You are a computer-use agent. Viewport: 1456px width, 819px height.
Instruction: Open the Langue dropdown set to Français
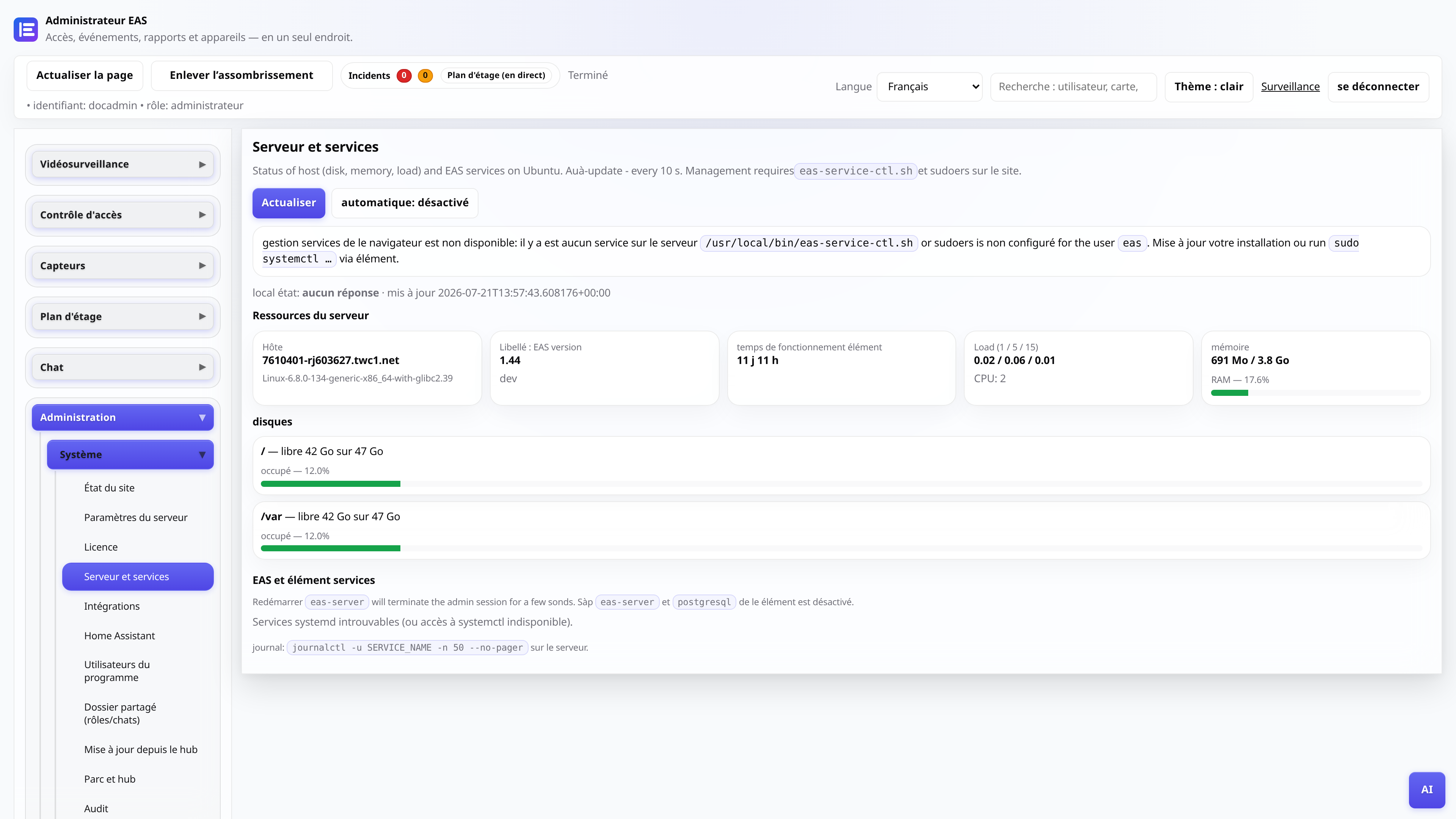(x=929, y=86)
